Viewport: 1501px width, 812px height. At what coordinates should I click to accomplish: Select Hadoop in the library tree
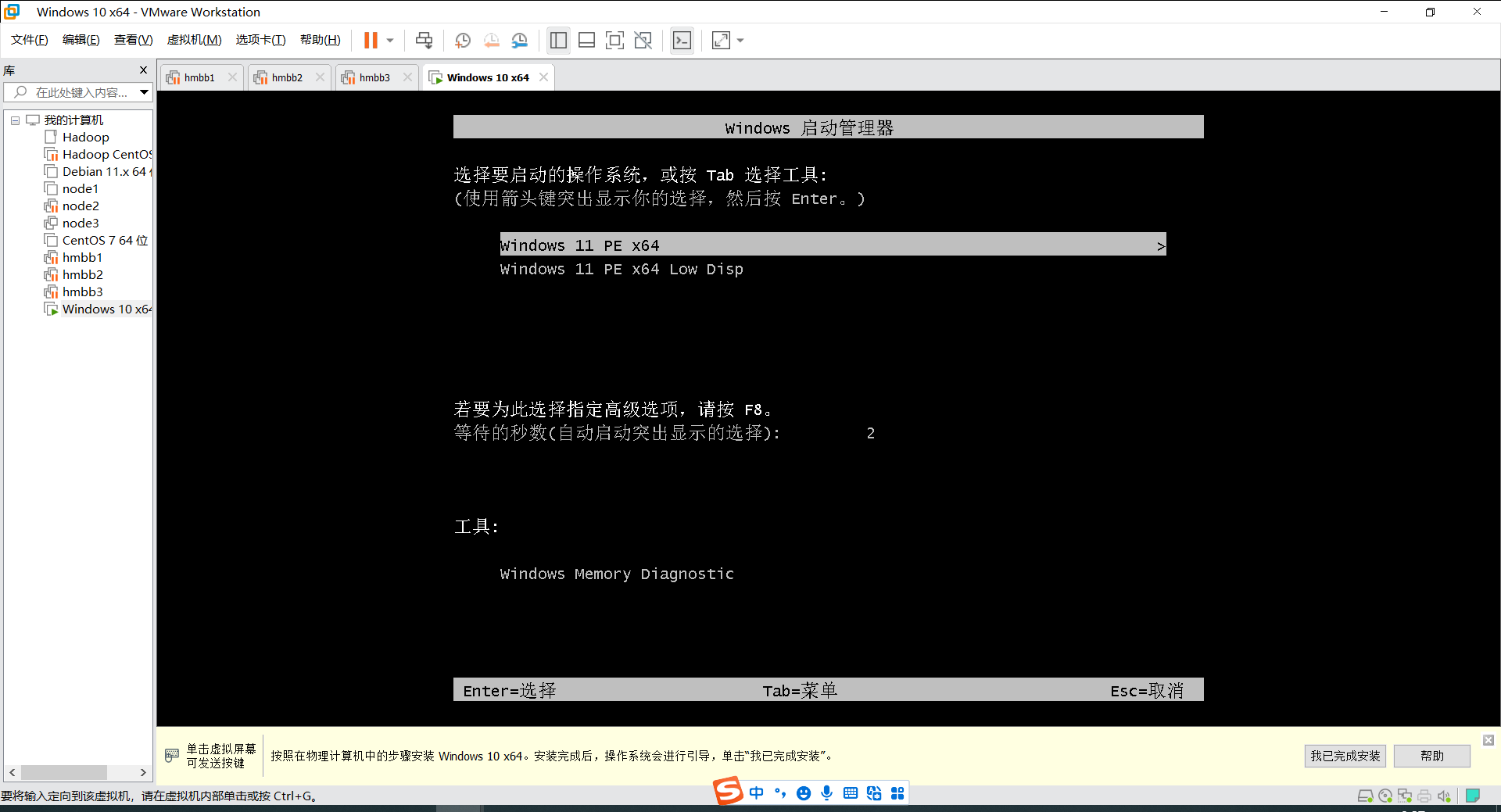[85, 137]
